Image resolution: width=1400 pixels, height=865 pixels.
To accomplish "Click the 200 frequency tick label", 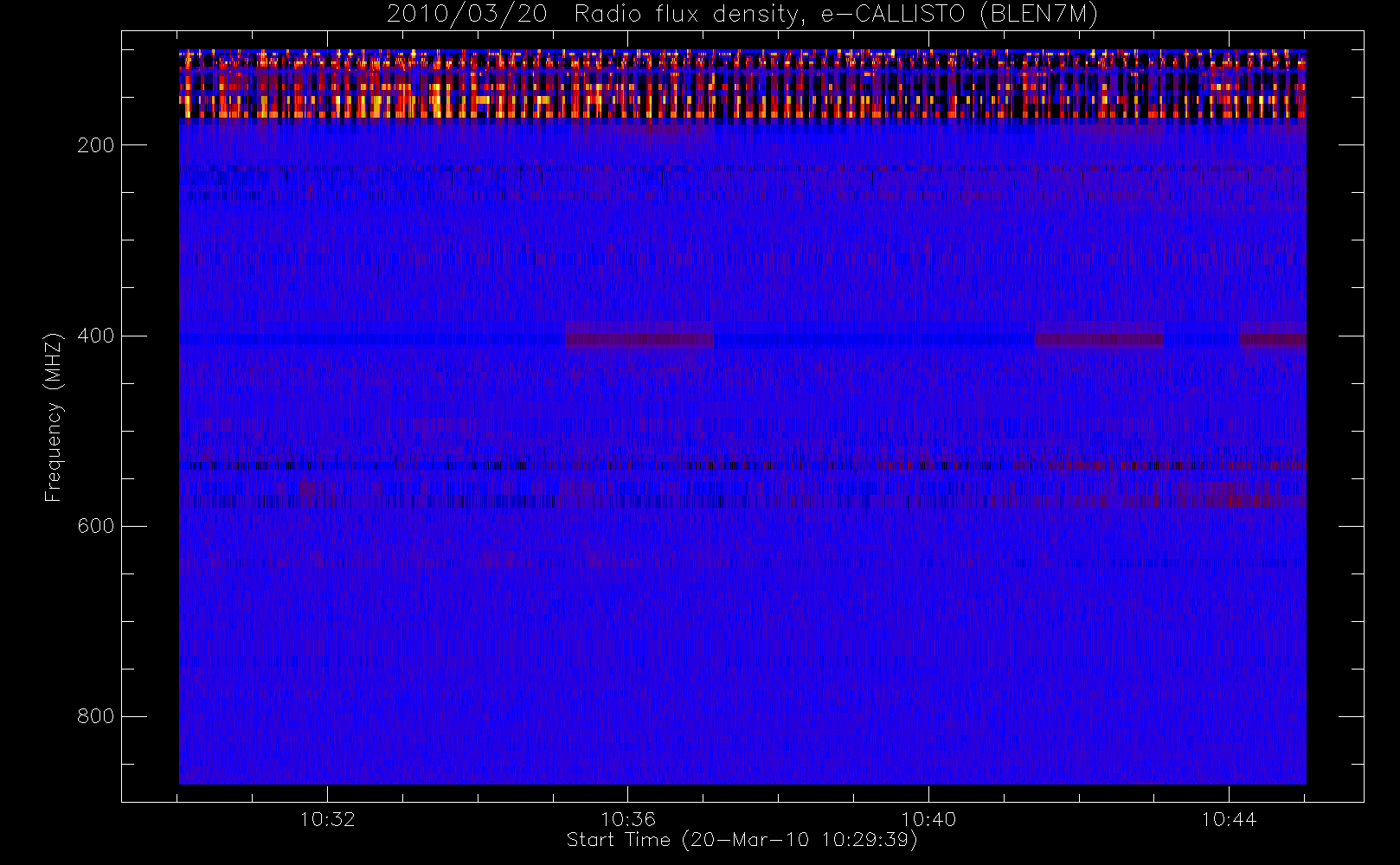I will pos(96,145).
